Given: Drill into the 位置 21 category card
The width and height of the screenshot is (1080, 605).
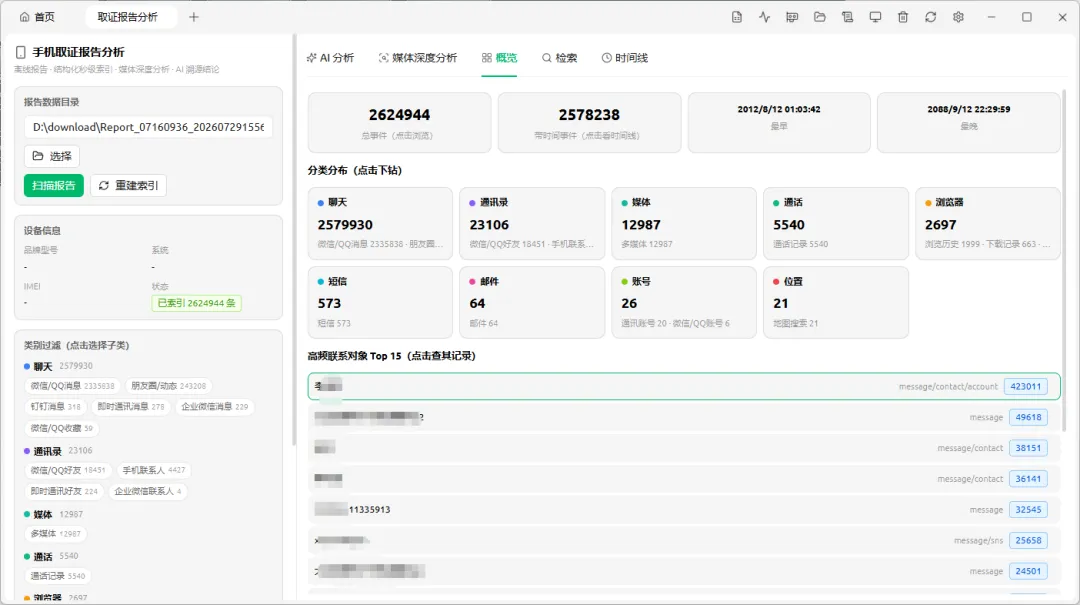Looking at the screenshot, I should pos(836,302).
